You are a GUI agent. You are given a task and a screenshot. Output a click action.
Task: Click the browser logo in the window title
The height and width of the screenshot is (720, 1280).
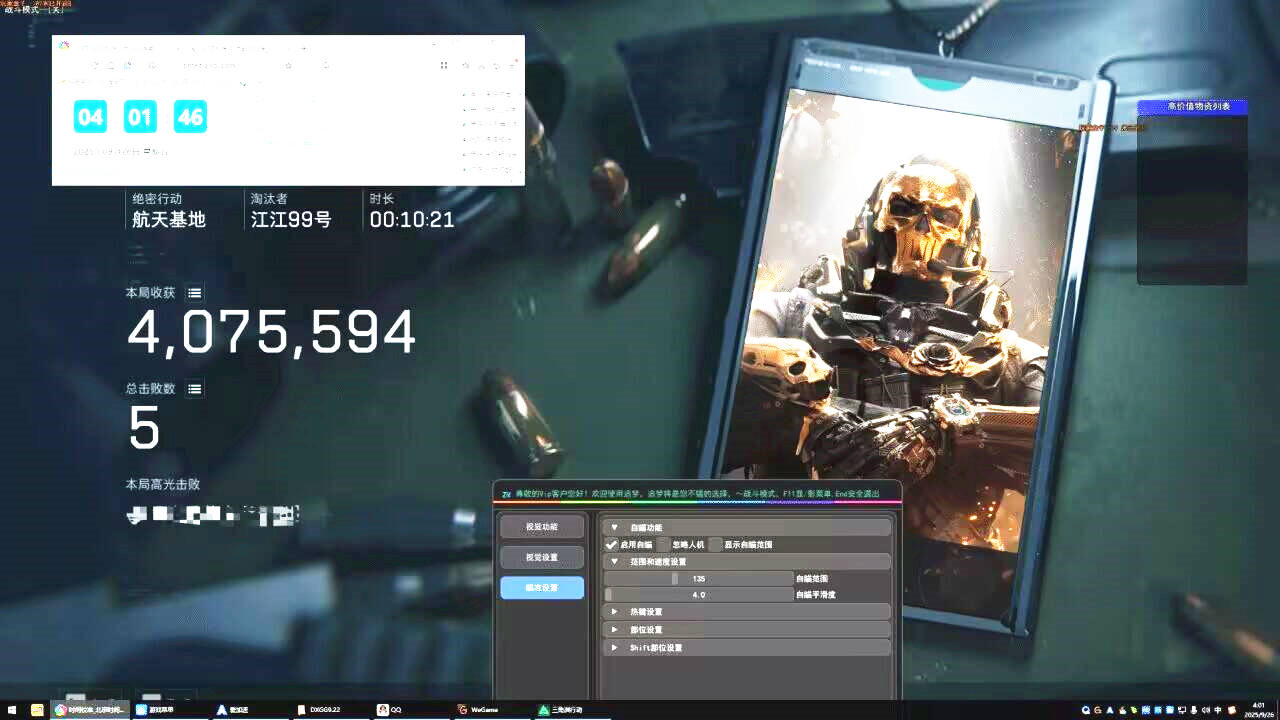[64, 45]
